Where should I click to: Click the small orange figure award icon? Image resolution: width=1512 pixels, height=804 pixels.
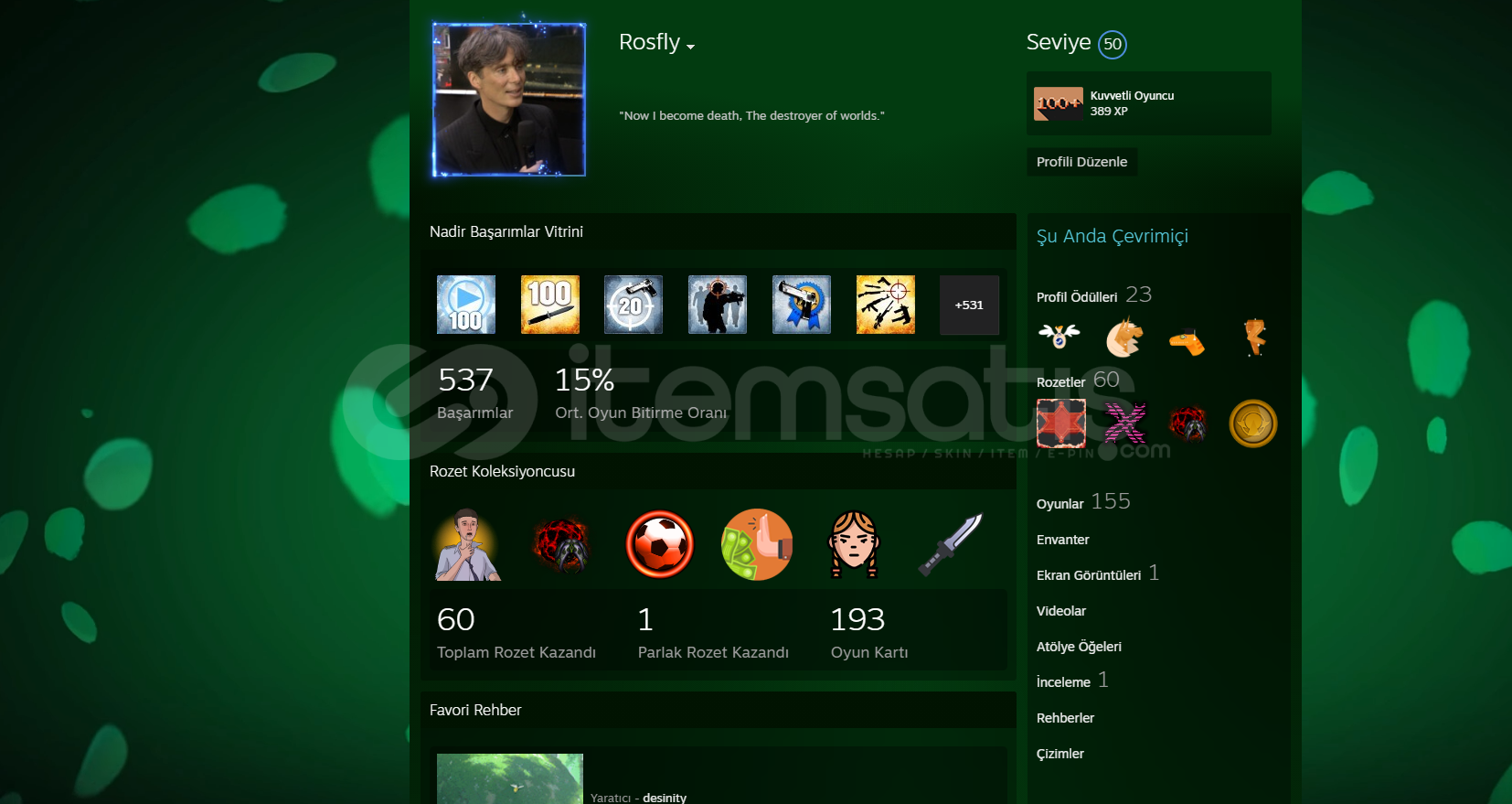coord(1255,337)
